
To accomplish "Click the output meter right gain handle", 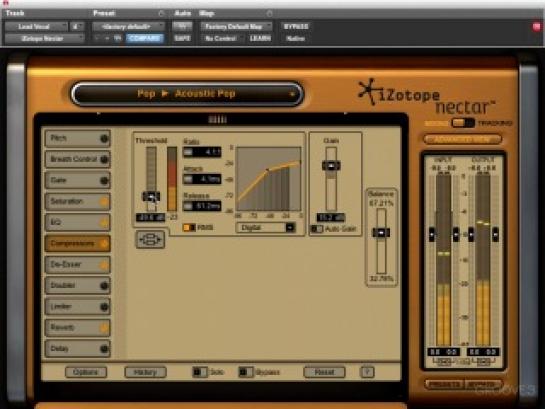I will pyautogui.click(x=496, y=235).
